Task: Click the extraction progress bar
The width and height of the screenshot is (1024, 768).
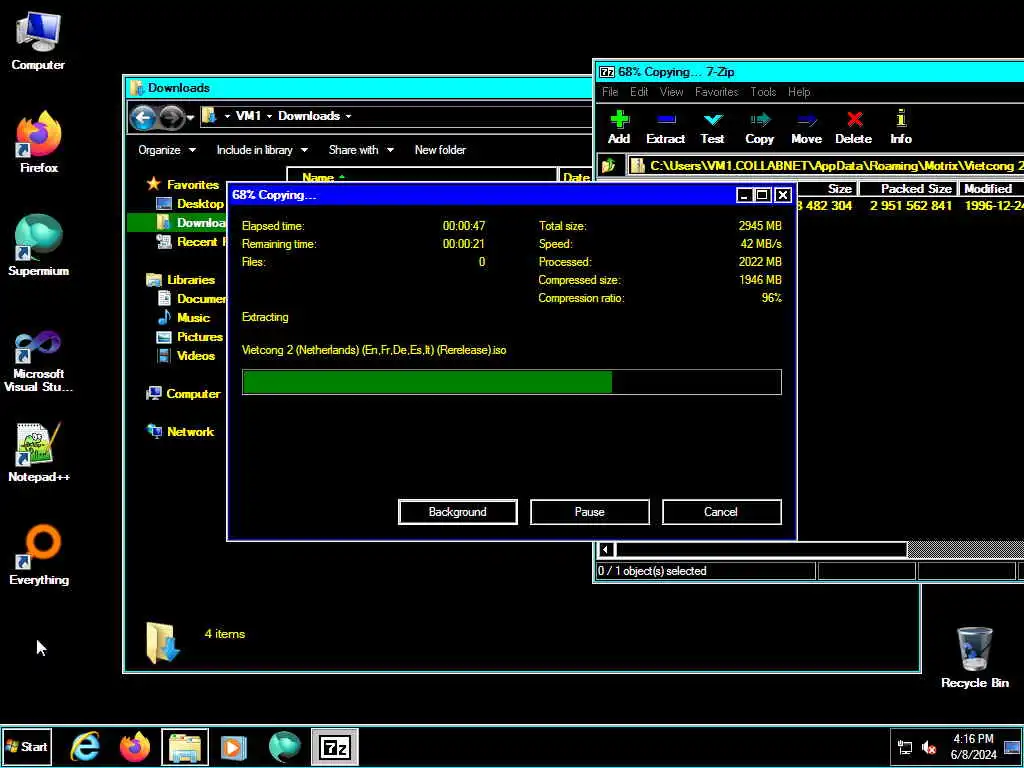Action: 511,382
